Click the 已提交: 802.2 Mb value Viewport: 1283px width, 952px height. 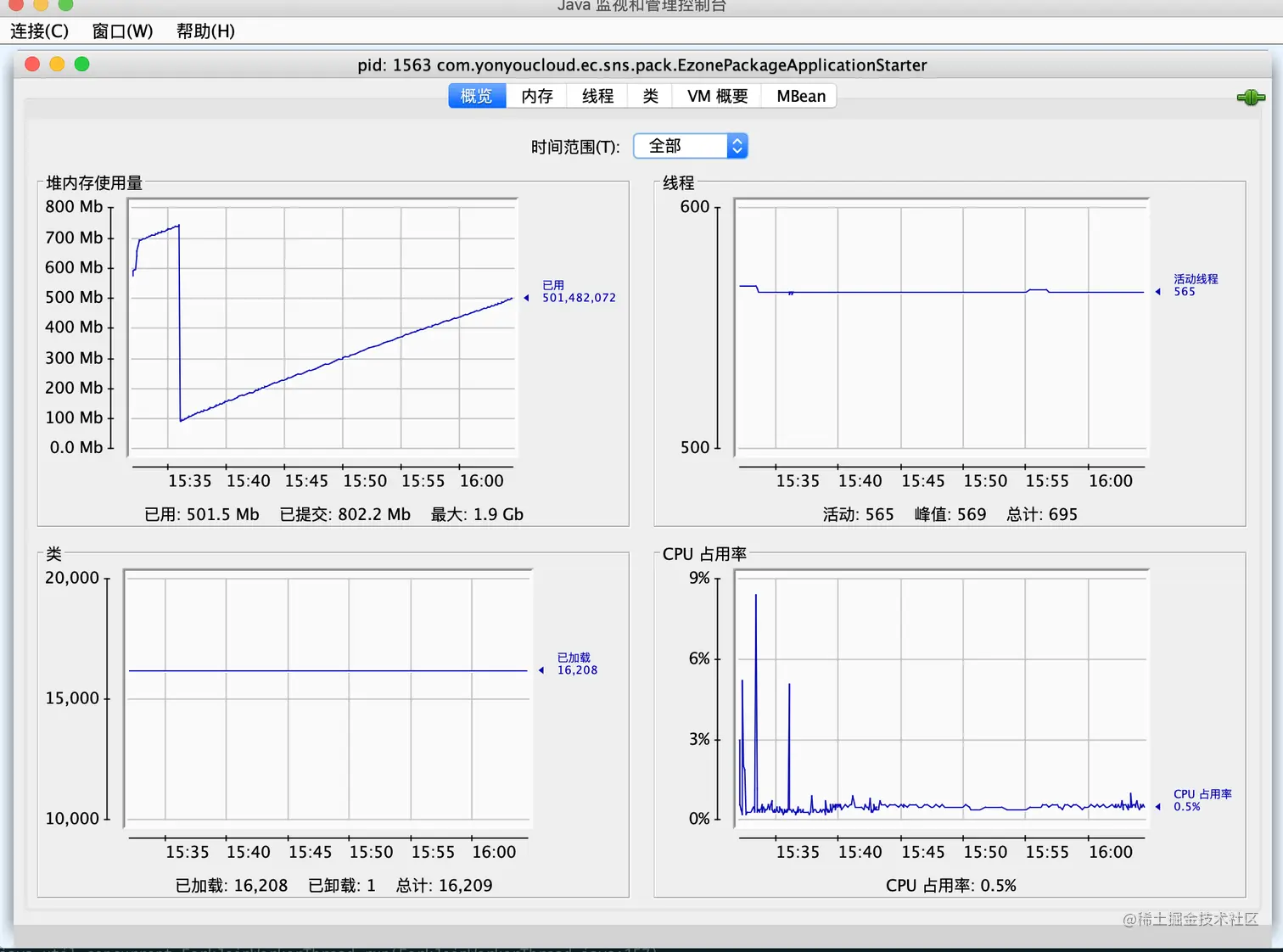[x=345, y=514]
